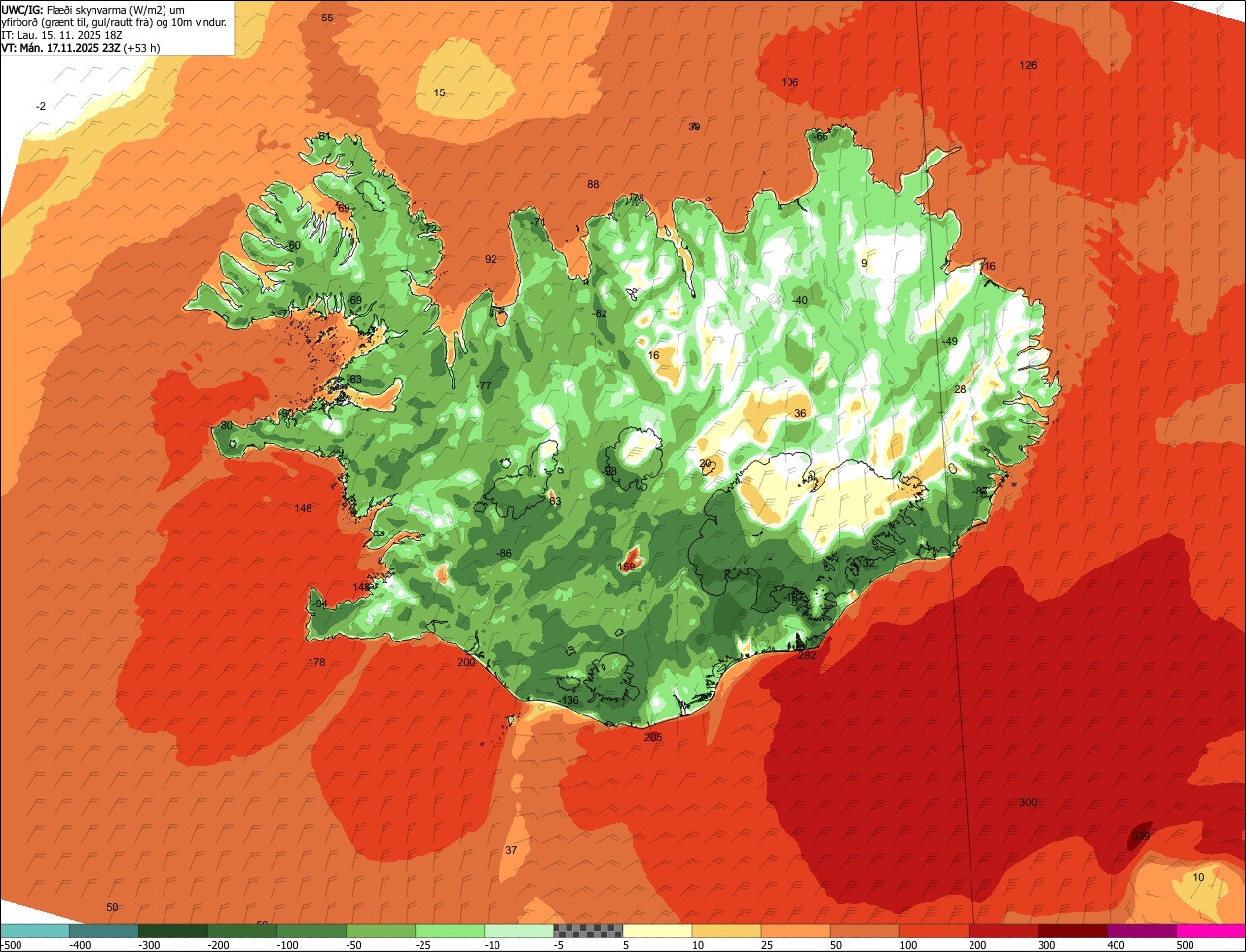
Task: Click the value -2 in the northwest ocean
Action: coord(41,106)
